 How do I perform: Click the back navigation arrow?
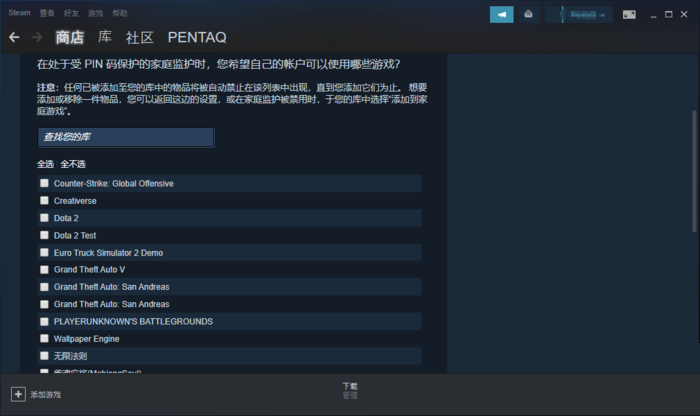pyautogui.click(x=14, y=37)
